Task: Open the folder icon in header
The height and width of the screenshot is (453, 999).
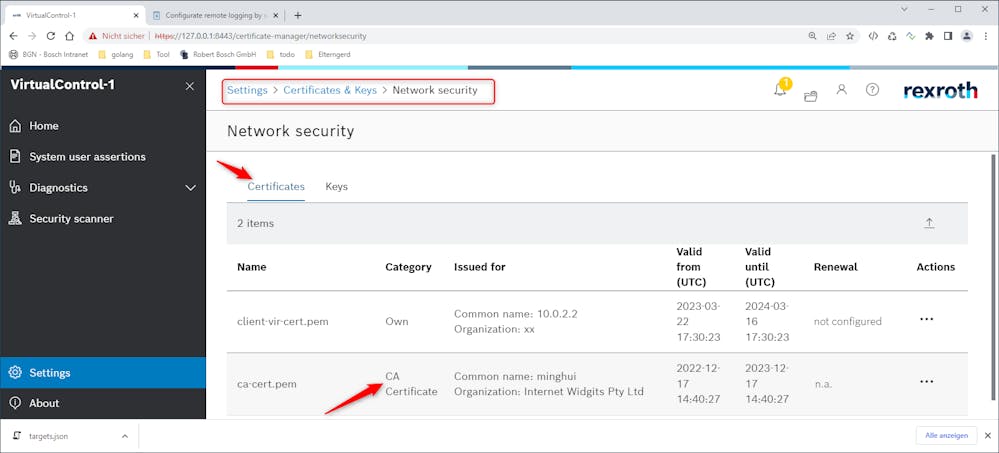Action: 810,96
